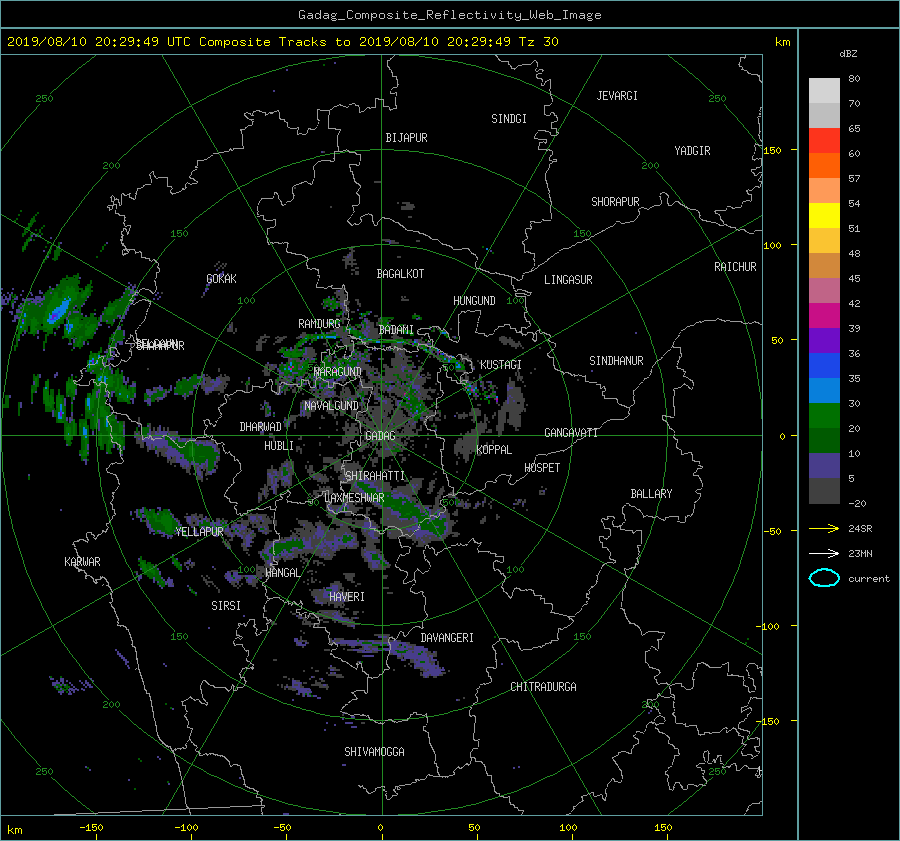Click the SINDGI city label
The width and height of the screenshot is (900, 841).
click(x=509, y=119)
